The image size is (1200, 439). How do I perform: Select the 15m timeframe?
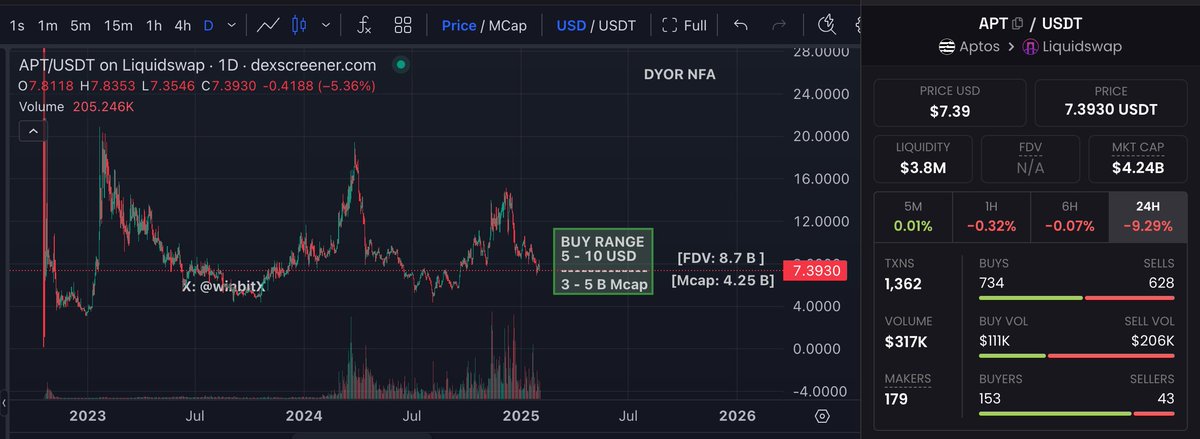[x=119, y=25]
